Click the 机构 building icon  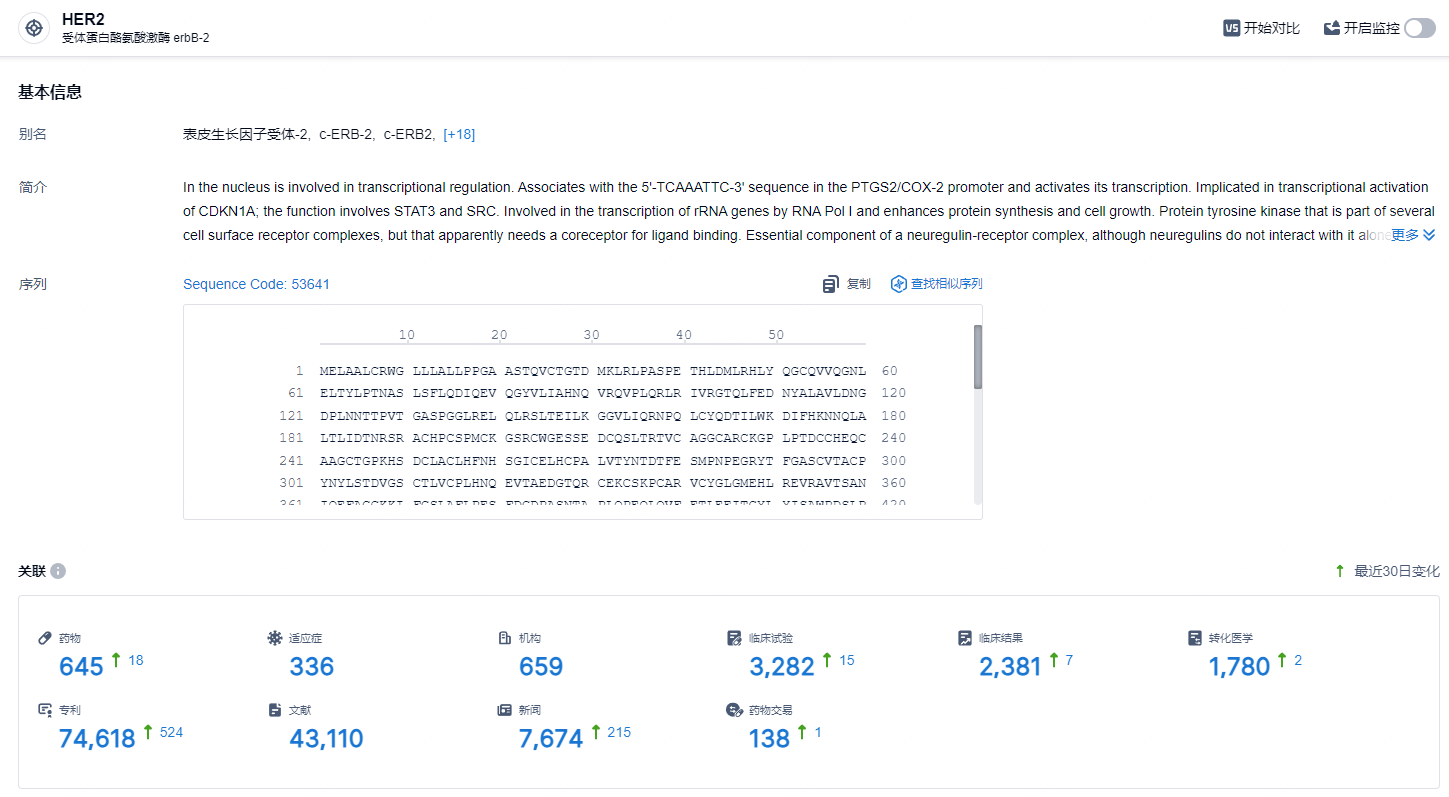[505, 638]
